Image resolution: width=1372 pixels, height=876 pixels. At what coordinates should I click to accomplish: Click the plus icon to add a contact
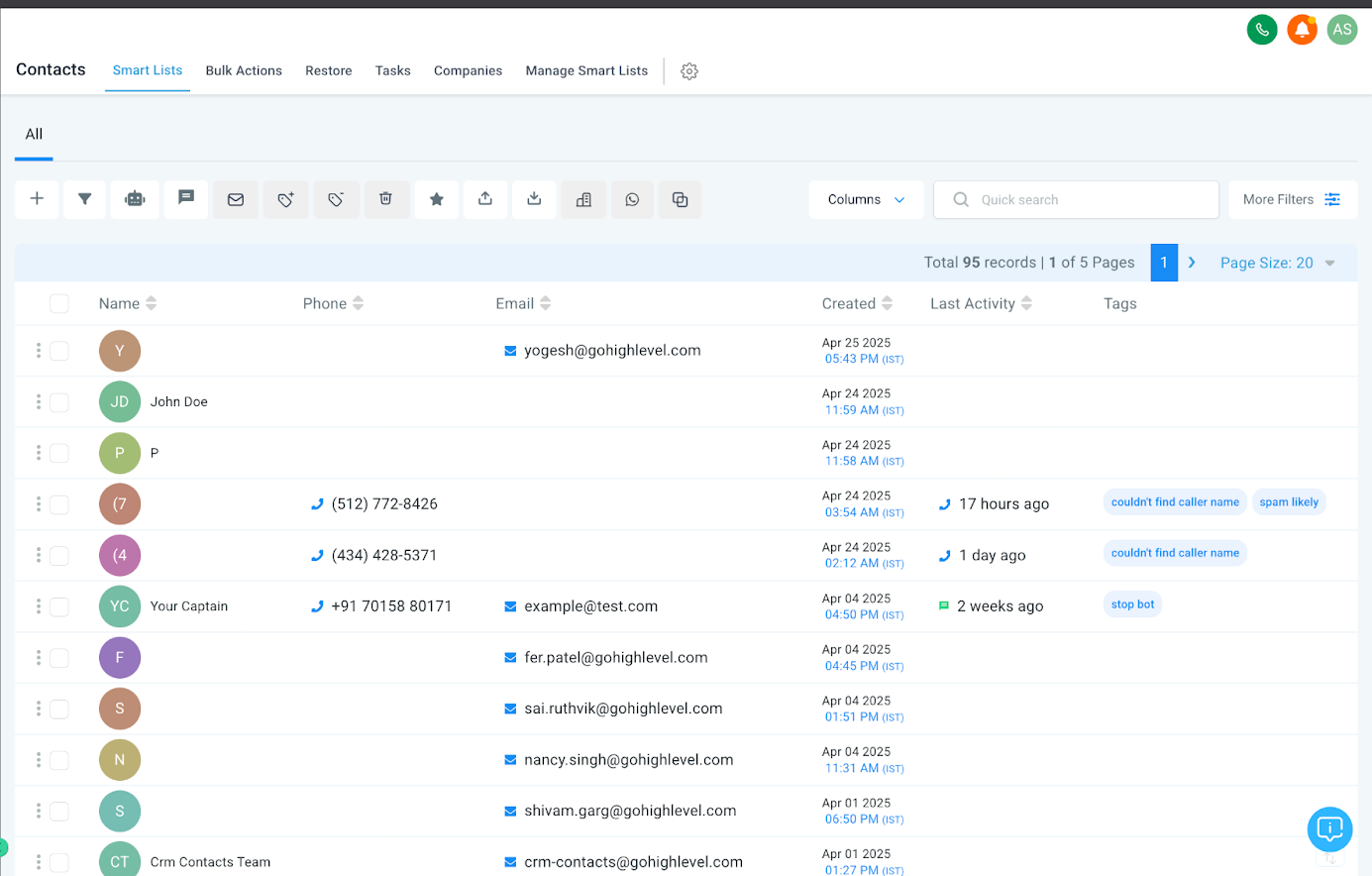pyautogui.click(x=37, y=199)
